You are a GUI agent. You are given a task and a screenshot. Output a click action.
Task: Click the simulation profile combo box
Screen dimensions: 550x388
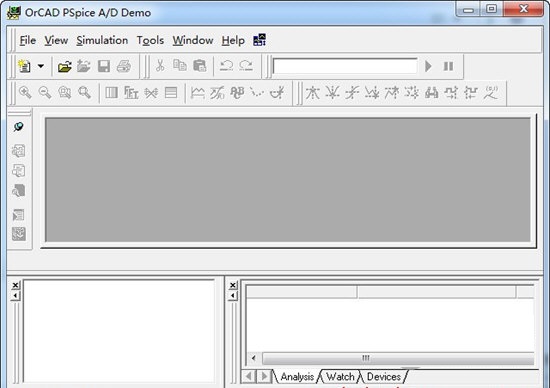coord(345,66)
